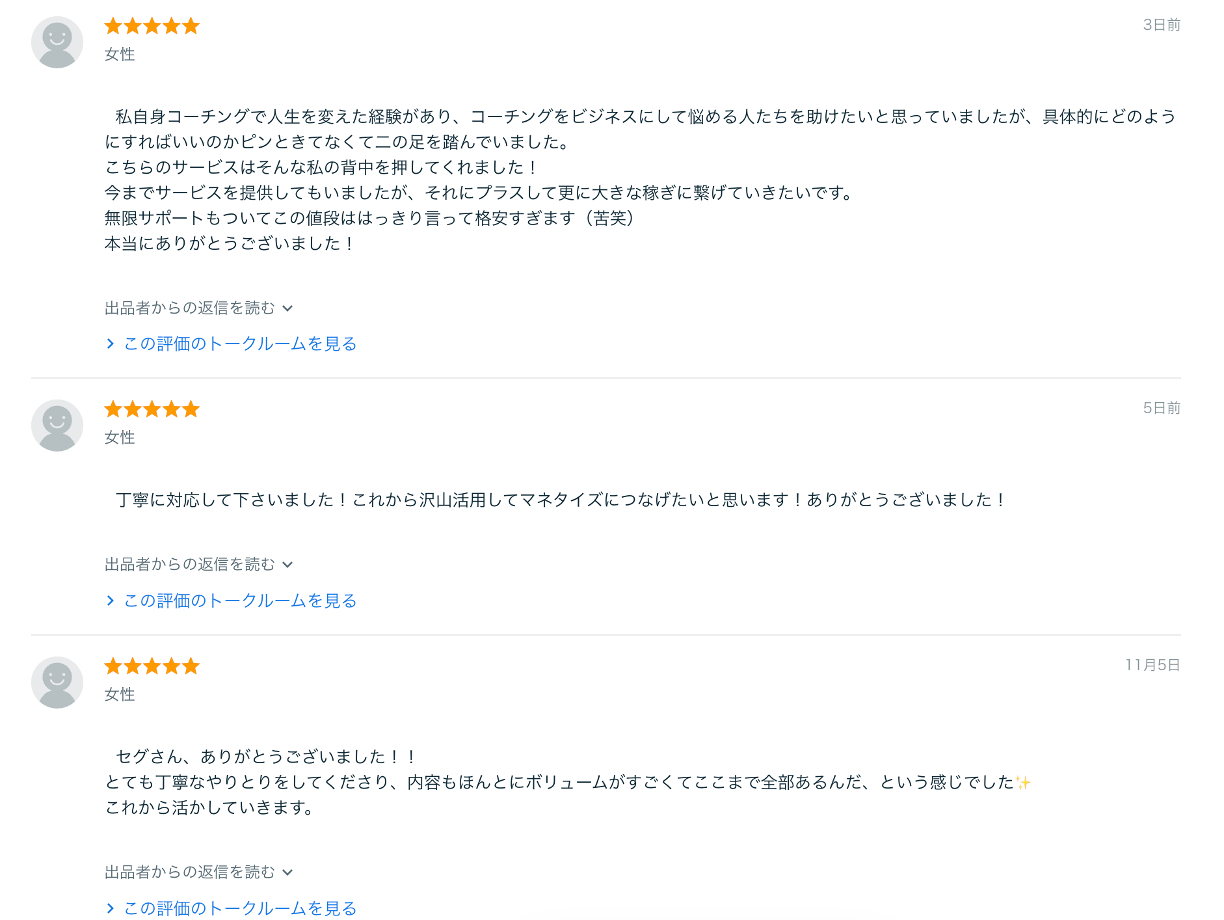Click the second reviewer's avatar icon
The image size is (1224, 920).
pyautogui.click(x=56, y=425)
